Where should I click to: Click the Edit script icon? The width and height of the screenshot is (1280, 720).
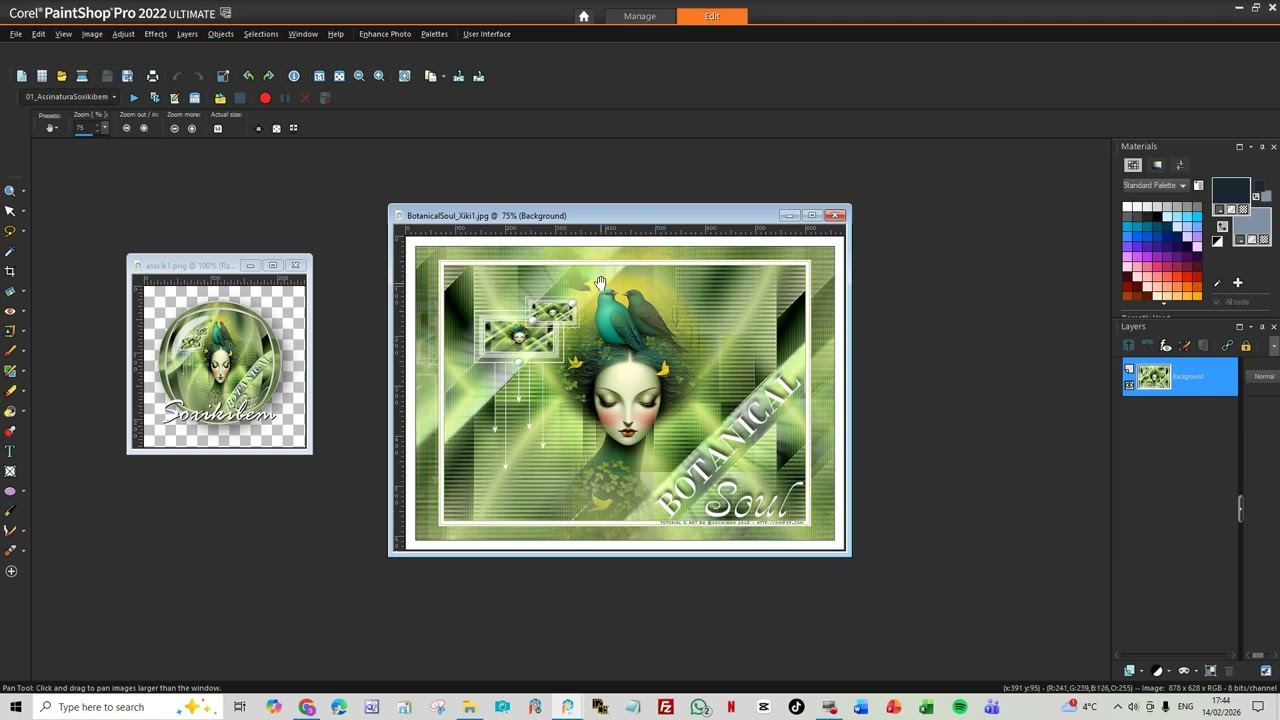point(174,98)
